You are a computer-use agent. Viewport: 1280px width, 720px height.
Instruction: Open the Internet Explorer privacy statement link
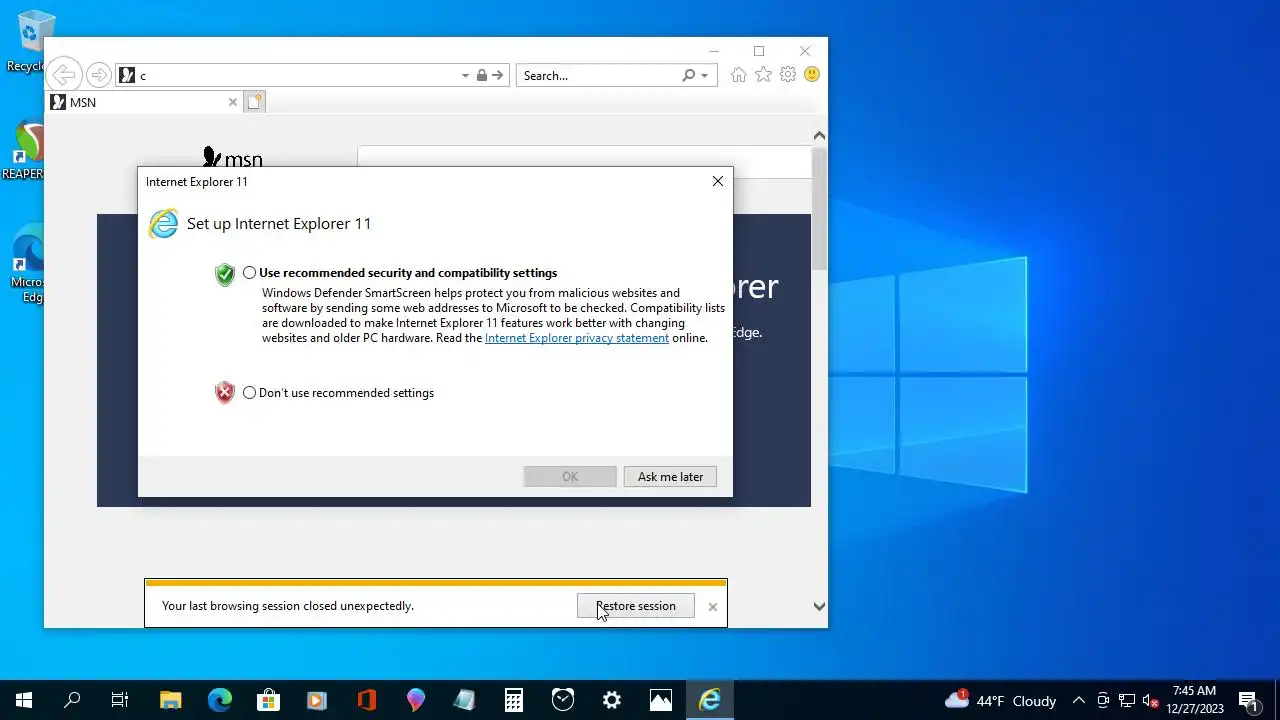[x=577, y=338]
